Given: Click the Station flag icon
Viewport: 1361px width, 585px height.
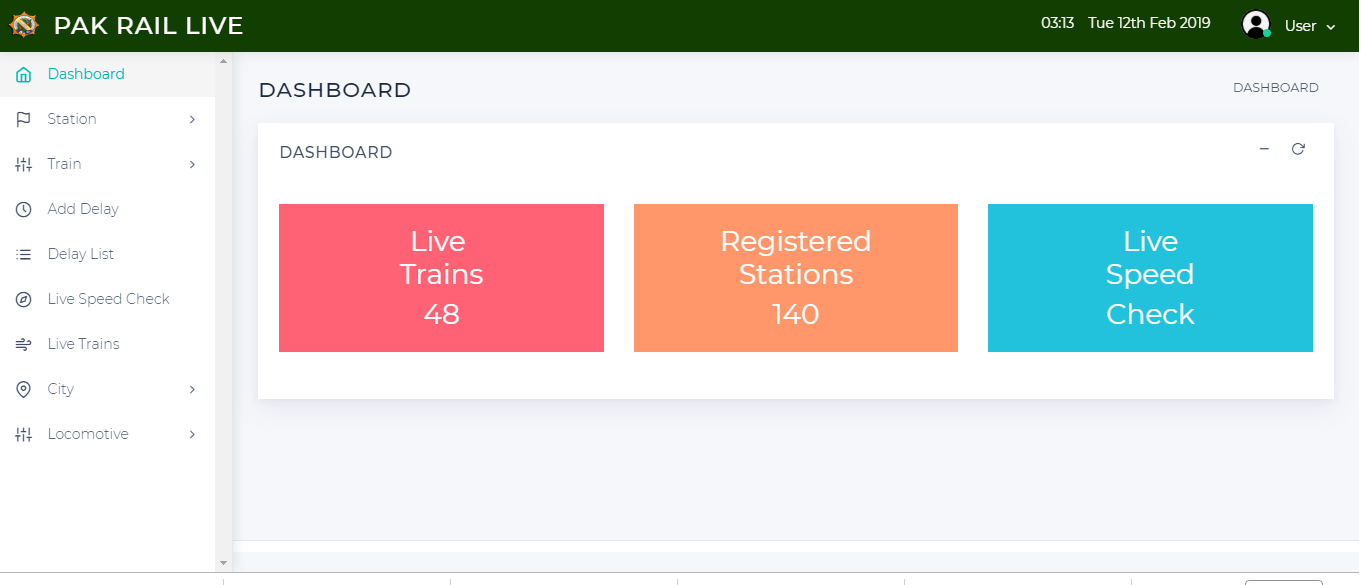Looking at the screenshot, I should pyautogui.click(x=24, y=120).
